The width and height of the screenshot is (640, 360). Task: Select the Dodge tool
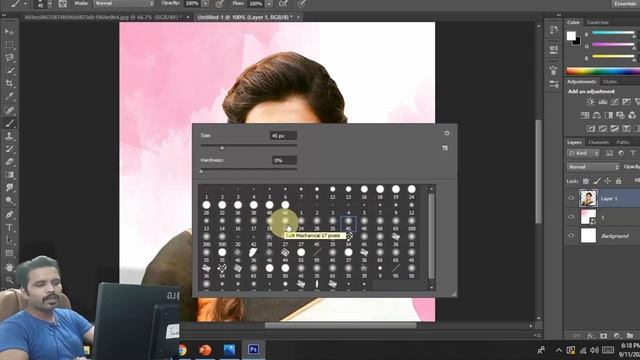(x=9, y=200)
